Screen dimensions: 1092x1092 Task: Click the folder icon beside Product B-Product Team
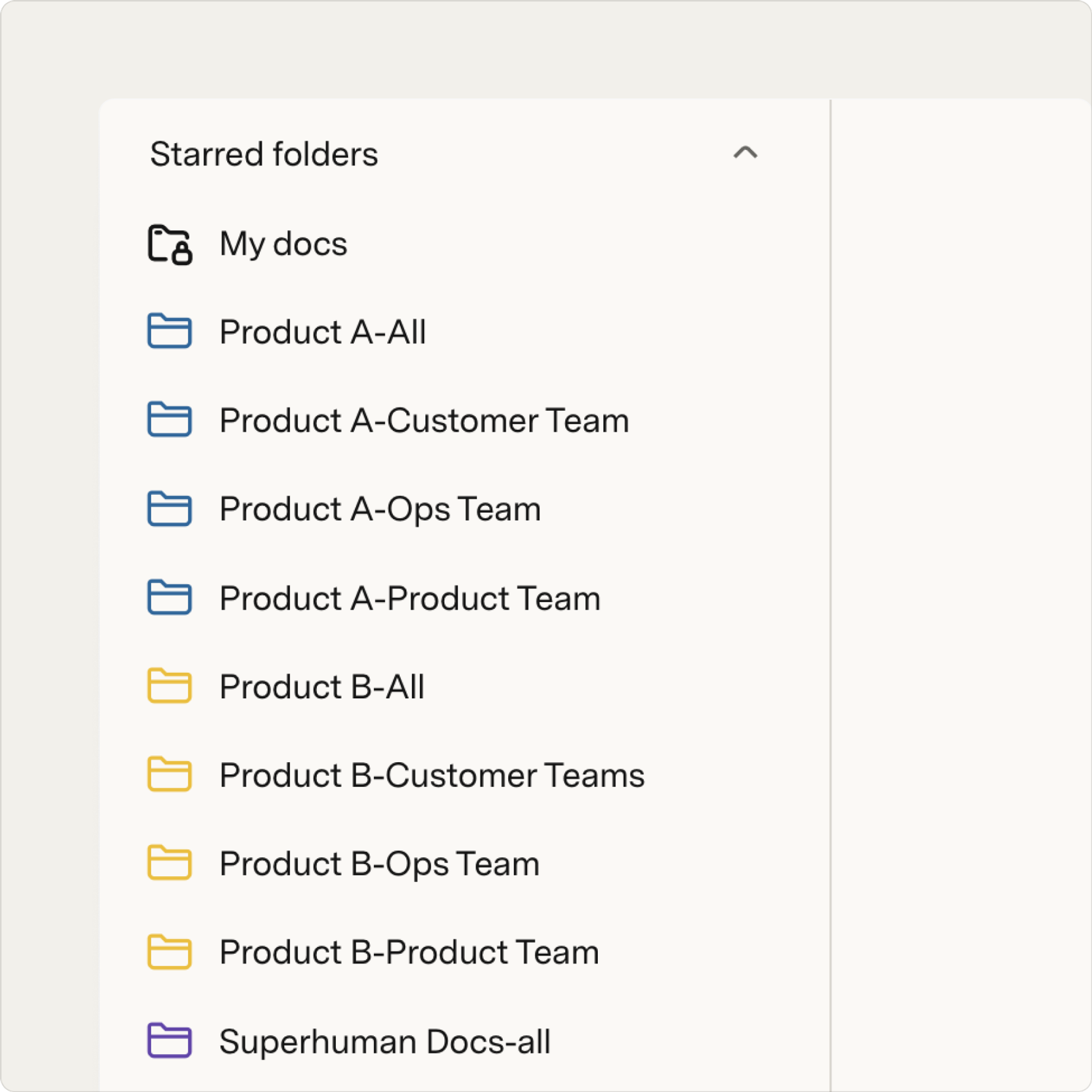(170, 952)
